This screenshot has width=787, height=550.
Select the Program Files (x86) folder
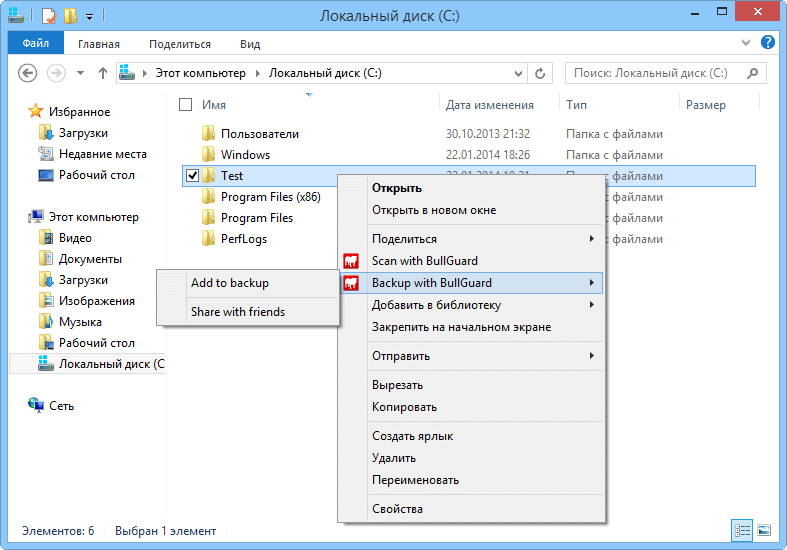click(271, 197)
